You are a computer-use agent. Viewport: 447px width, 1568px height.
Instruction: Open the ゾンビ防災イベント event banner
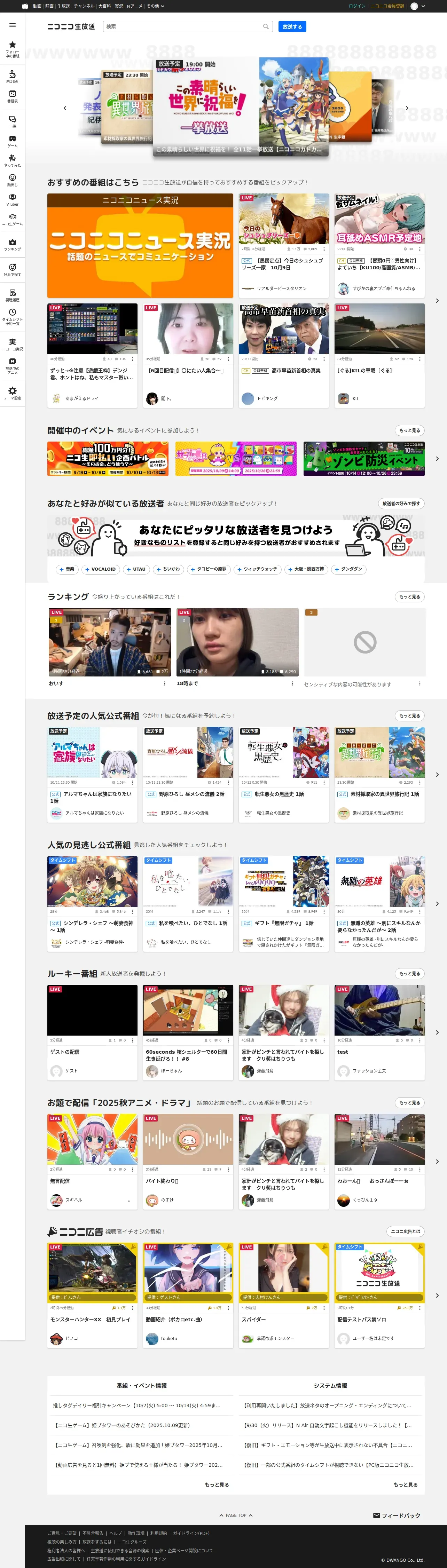click(x=364, y=458)
